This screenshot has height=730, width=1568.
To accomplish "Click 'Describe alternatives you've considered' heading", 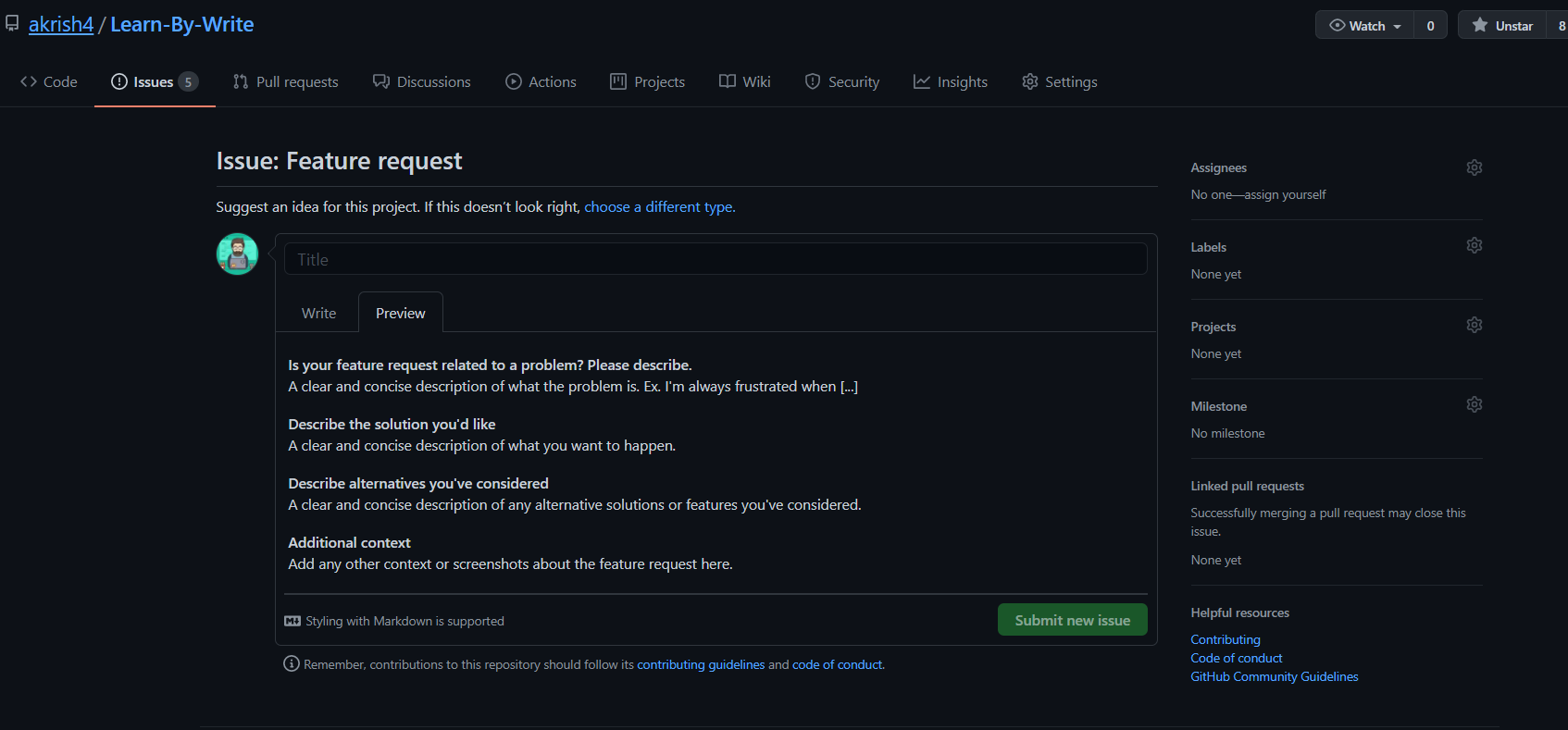I will (x=418, y=483).
